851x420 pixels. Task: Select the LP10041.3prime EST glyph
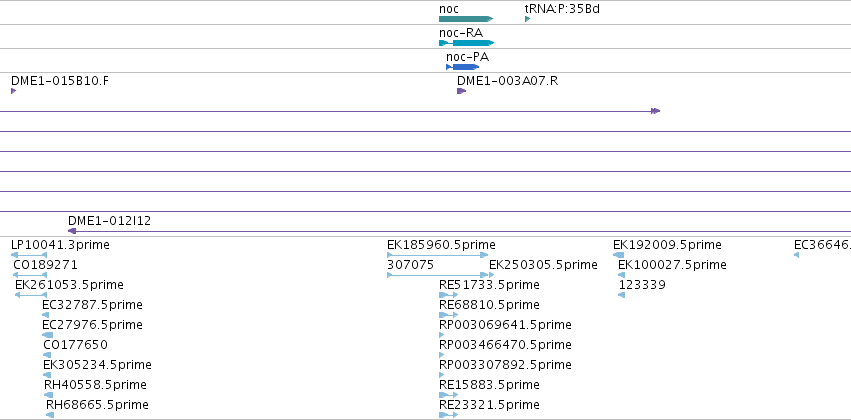click(x=29, y=254)
